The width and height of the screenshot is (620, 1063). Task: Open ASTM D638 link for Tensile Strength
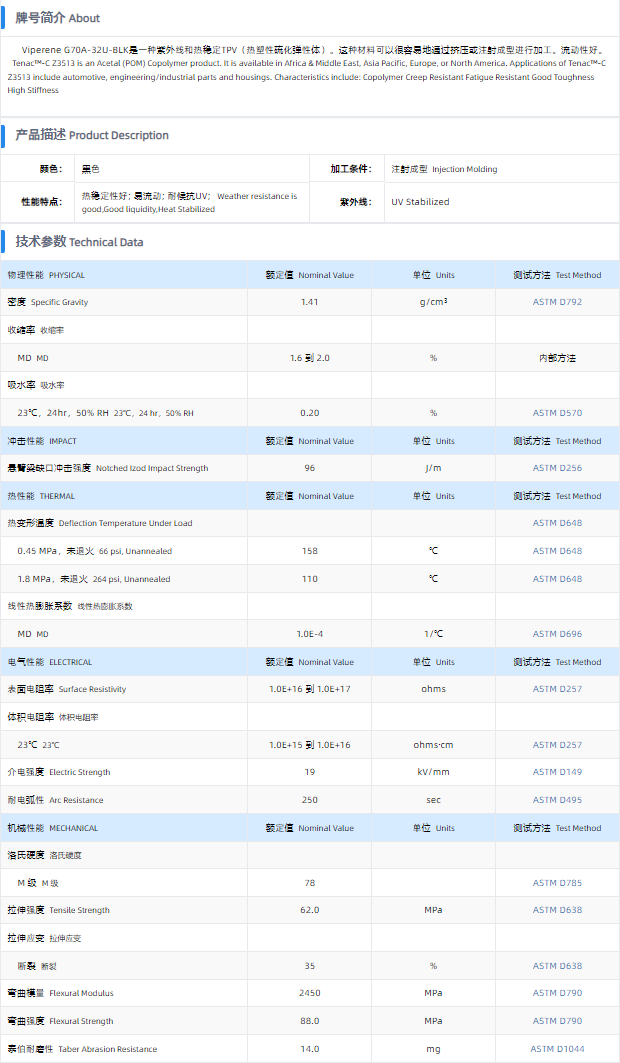click(557, 910)
